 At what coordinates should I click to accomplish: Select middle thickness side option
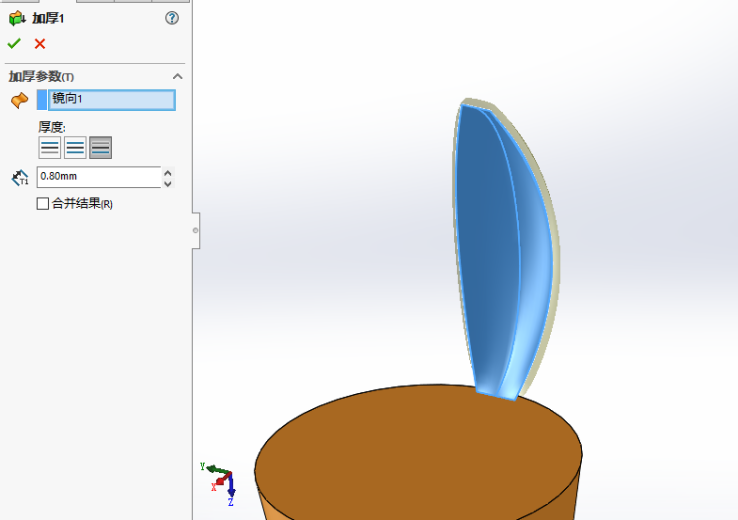[75, 148]
